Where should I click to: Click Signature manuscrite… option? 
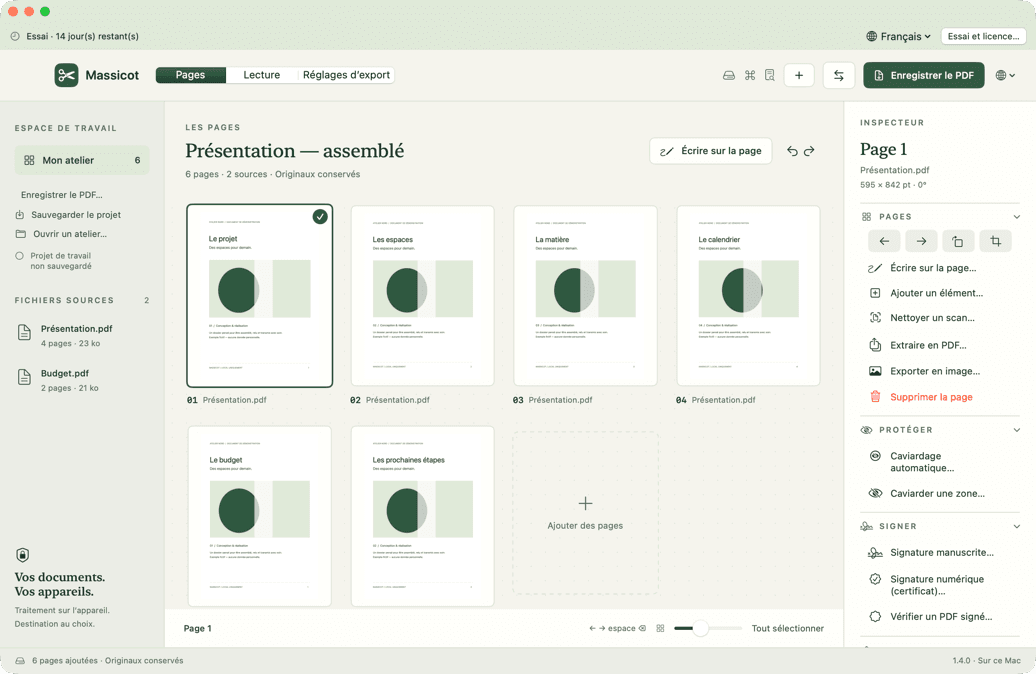[942, 552]
